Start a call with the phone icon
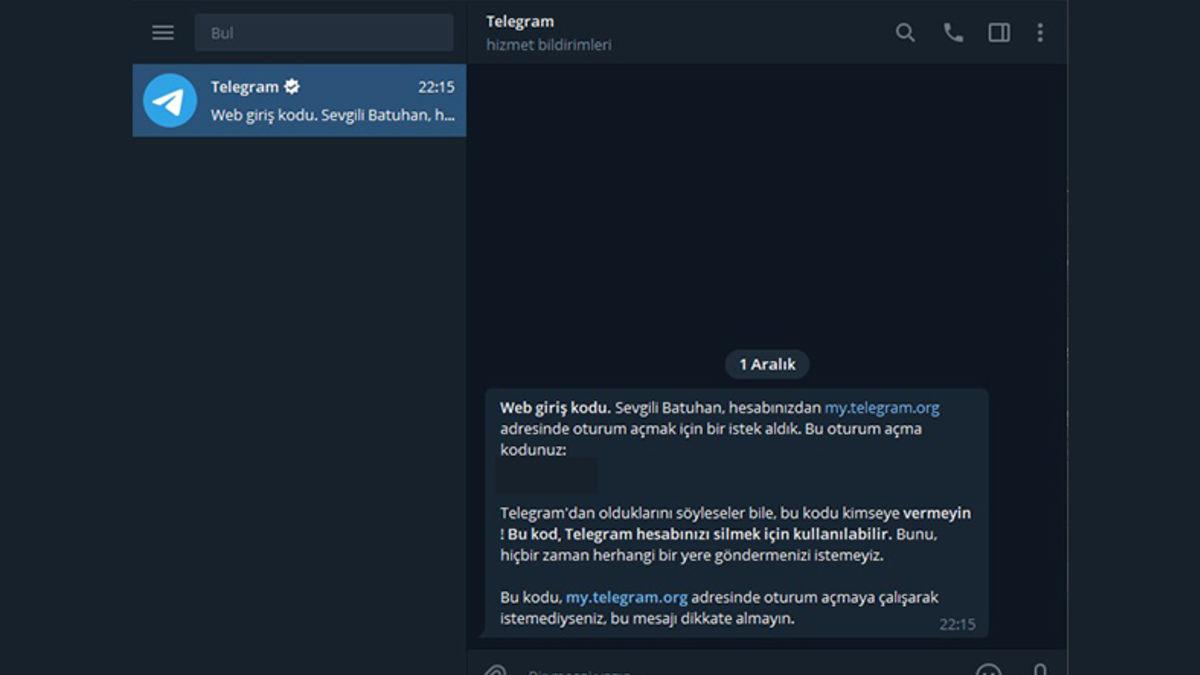 pyautogui.click(x=953, y=33)
